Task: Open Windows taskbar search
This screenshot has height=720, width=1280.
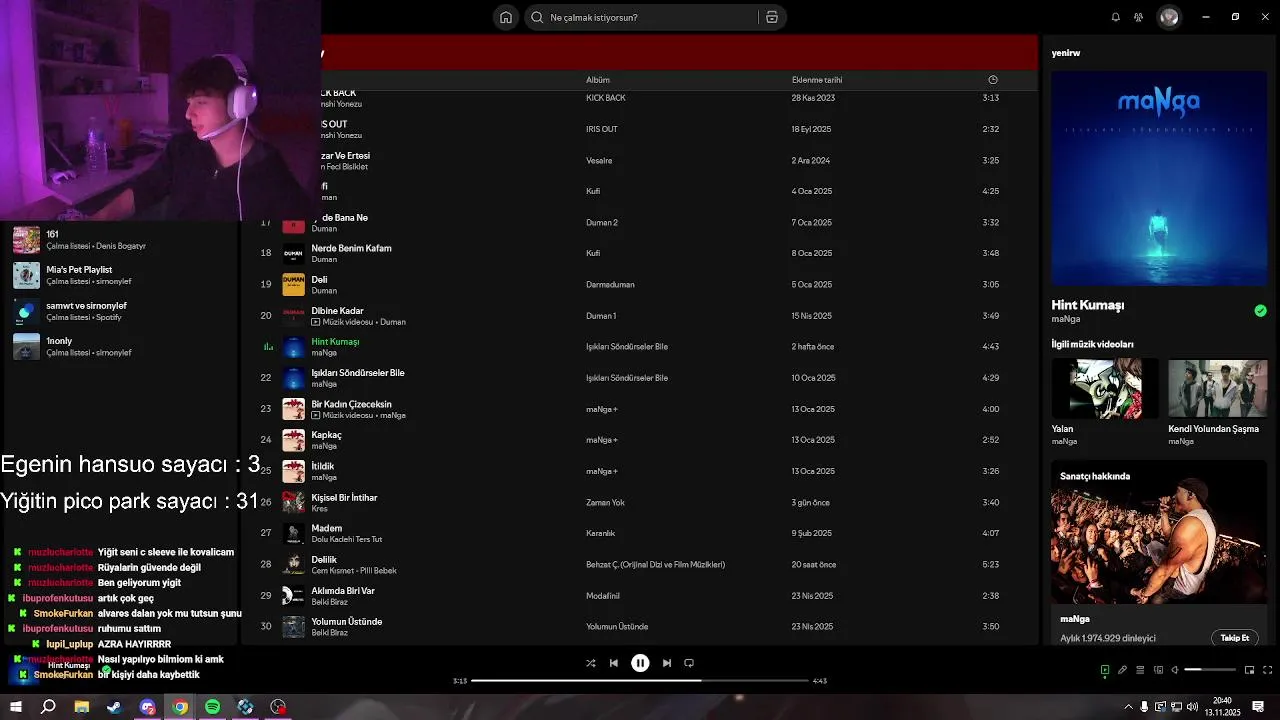Action: click(48, 707)
